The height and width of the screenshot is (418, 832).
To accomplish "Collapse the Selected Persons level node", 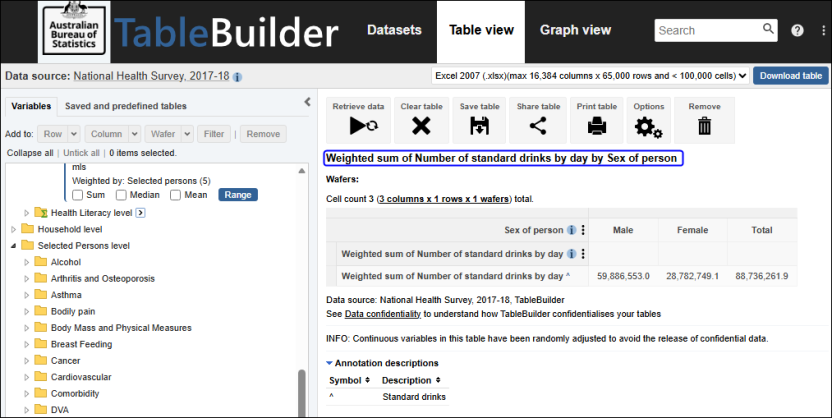I will 14,246.
